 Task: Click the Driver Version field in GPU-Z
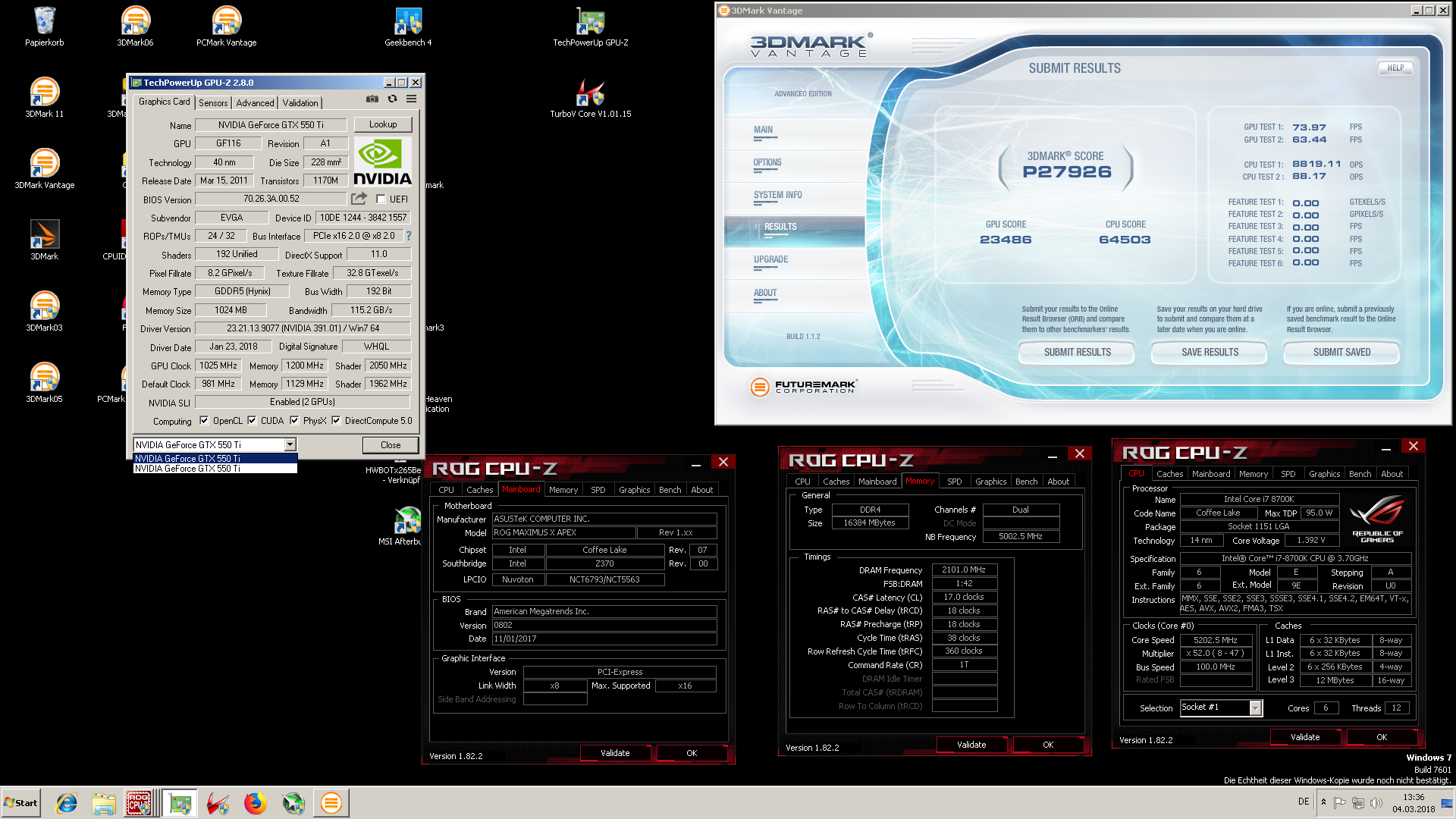coord(303,328)
